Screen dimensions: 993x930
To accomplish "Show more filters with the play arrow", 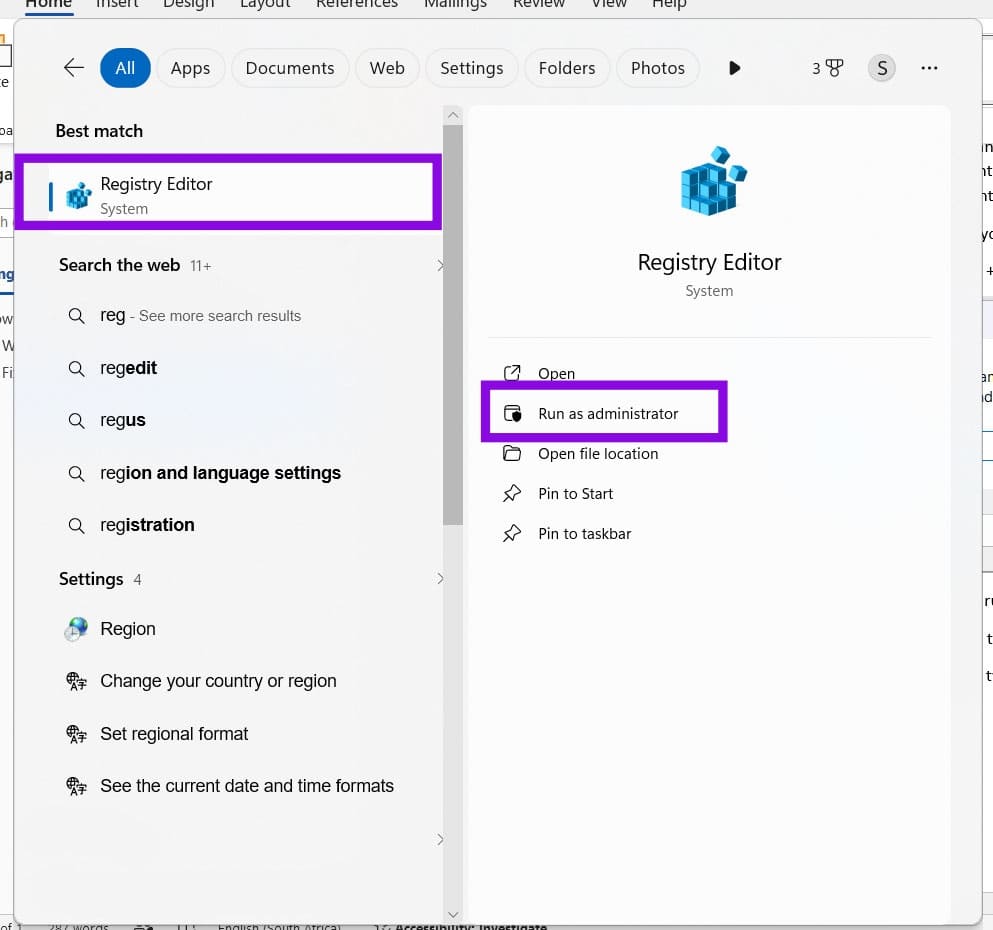I will 734,68.
